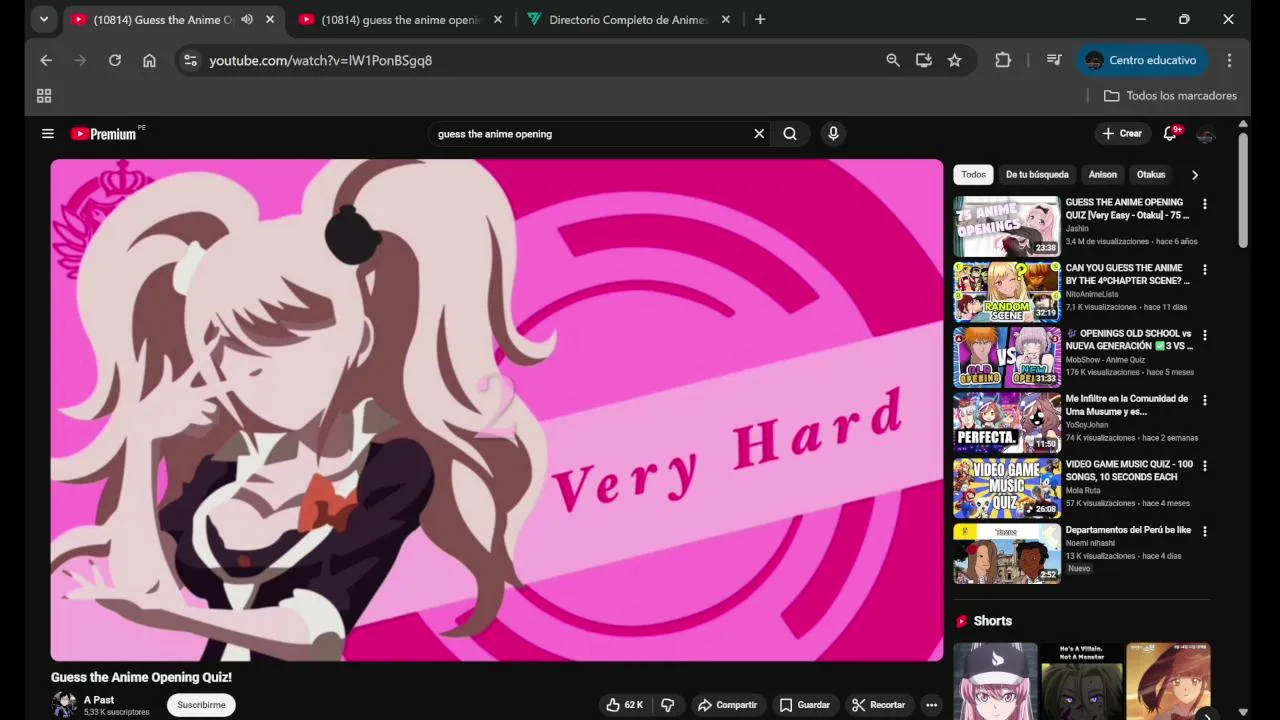Open options for 4th chapter scene video
The height and width of the screenshot is (720, 1280).
(x=1204, y=270)
